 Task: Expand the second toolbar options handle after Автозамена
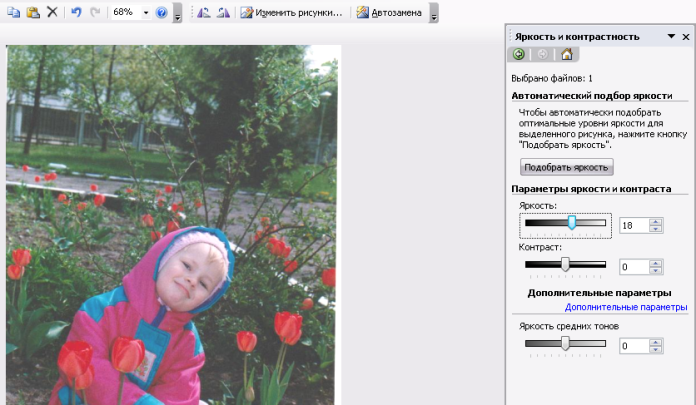(434, 13)
